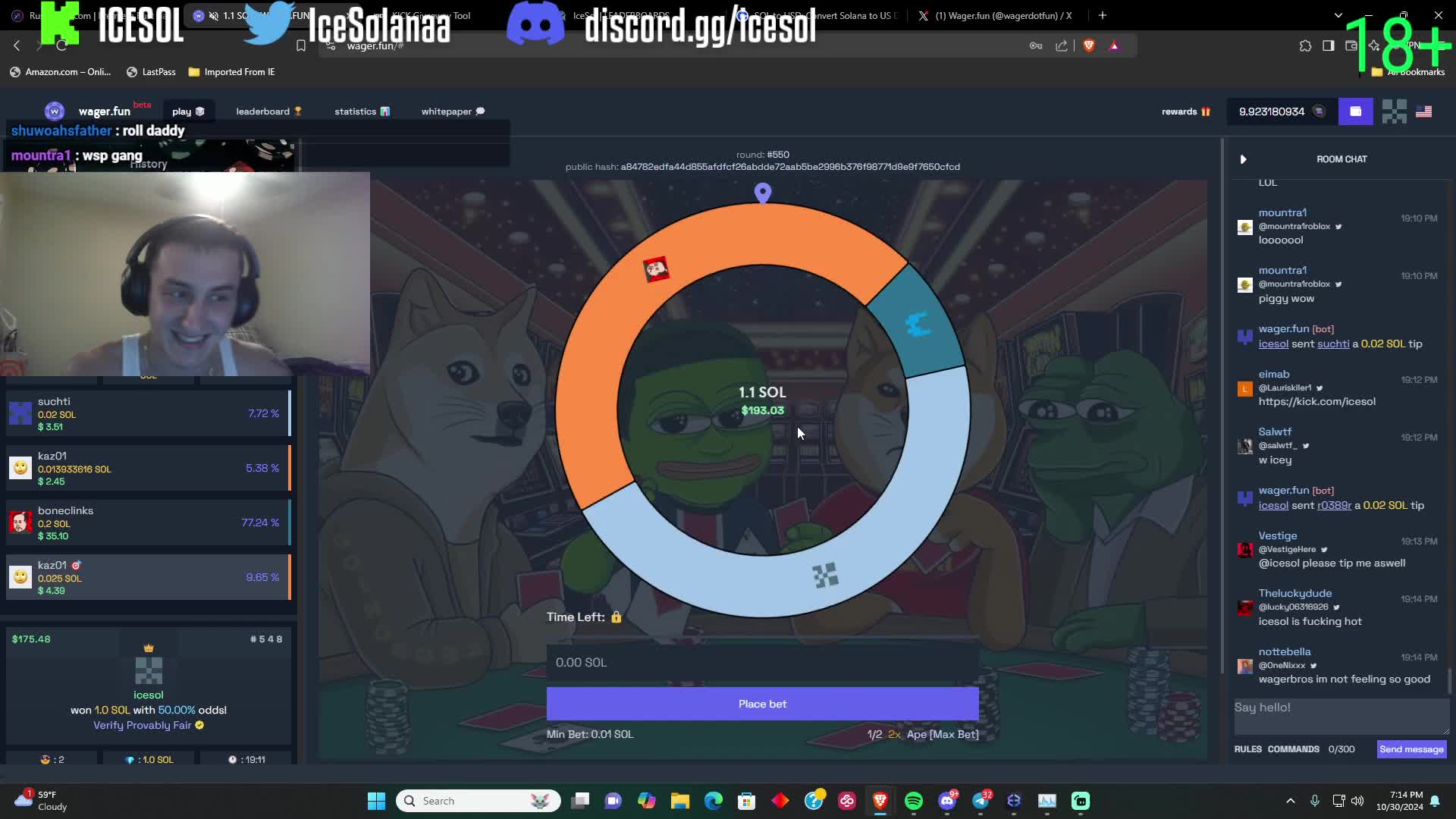
Task: Show hidden system tray icons
Action: click(1290, 801)
